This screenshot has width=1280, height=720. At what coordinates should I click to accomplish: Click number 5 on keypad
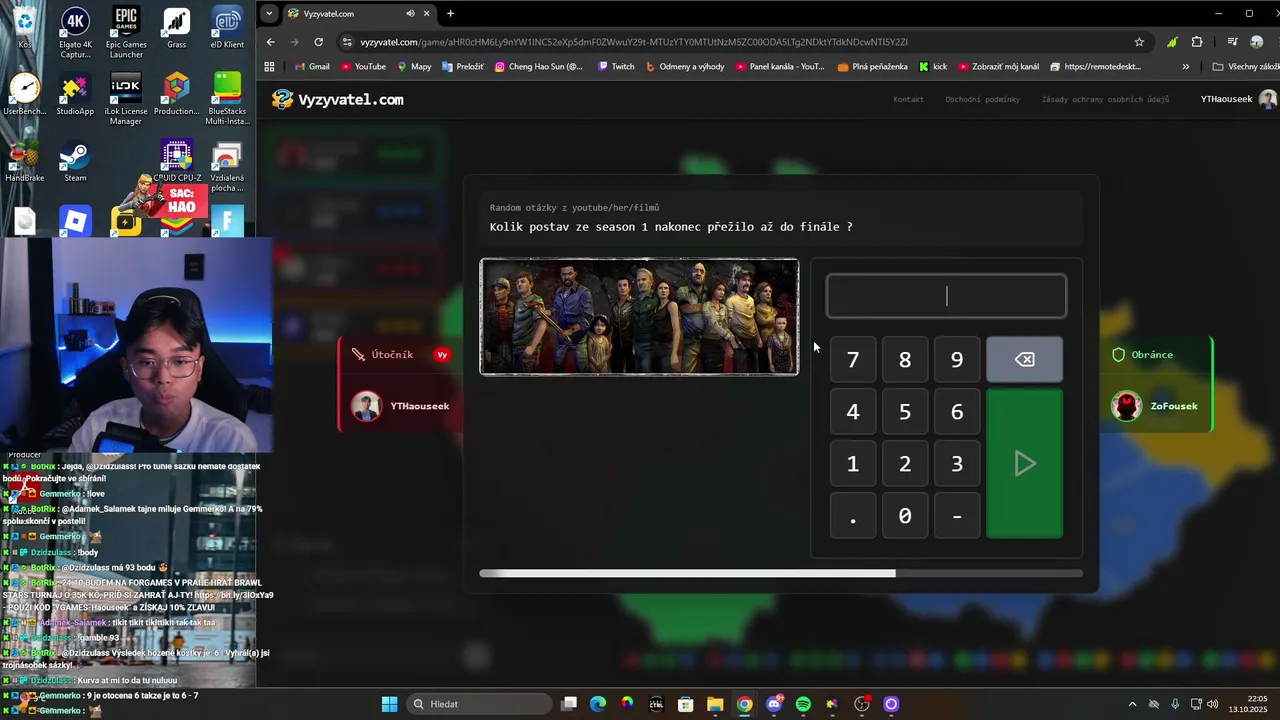pyautogui.click(x=905, y=412)
